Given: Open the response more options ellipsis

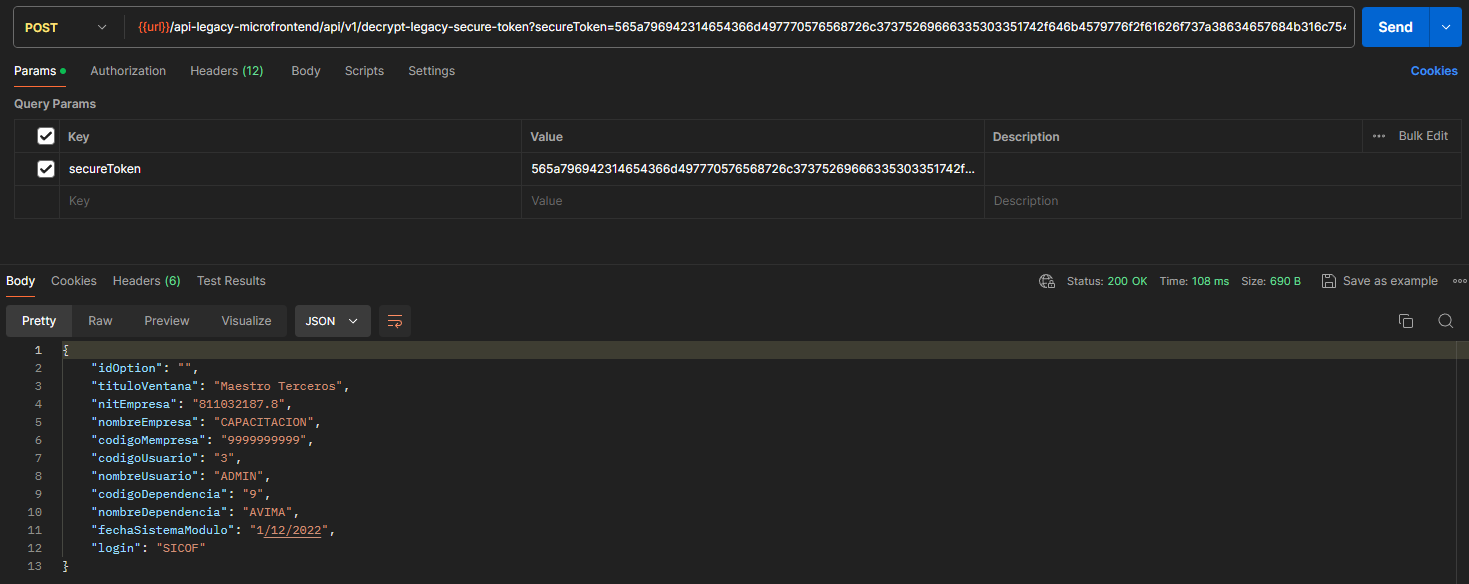Looking at the screenshot, I should click(1460, 281).
